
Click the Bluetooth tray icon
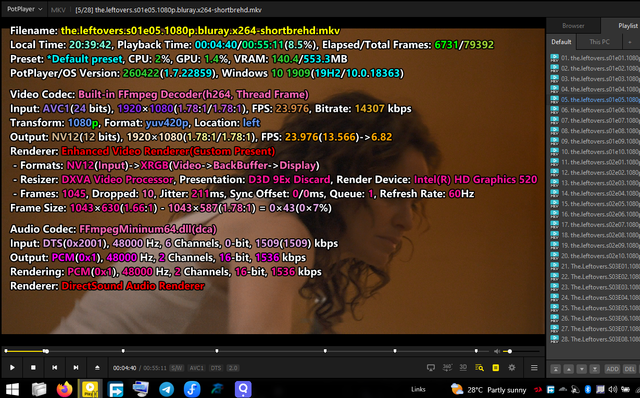[x=588, y=389]
